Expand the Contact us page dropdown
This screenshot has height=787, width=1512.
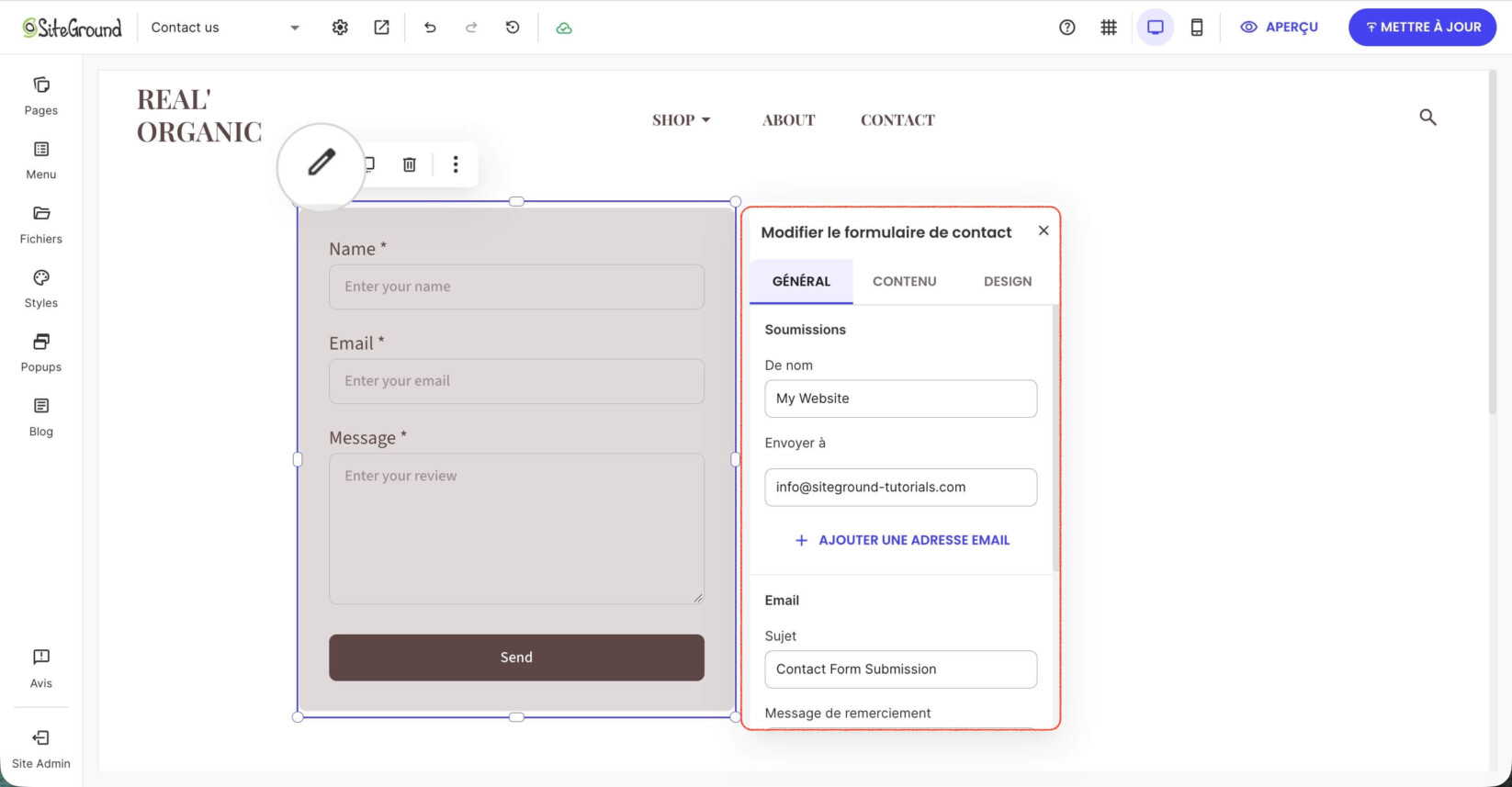click(x=295, y=28)
